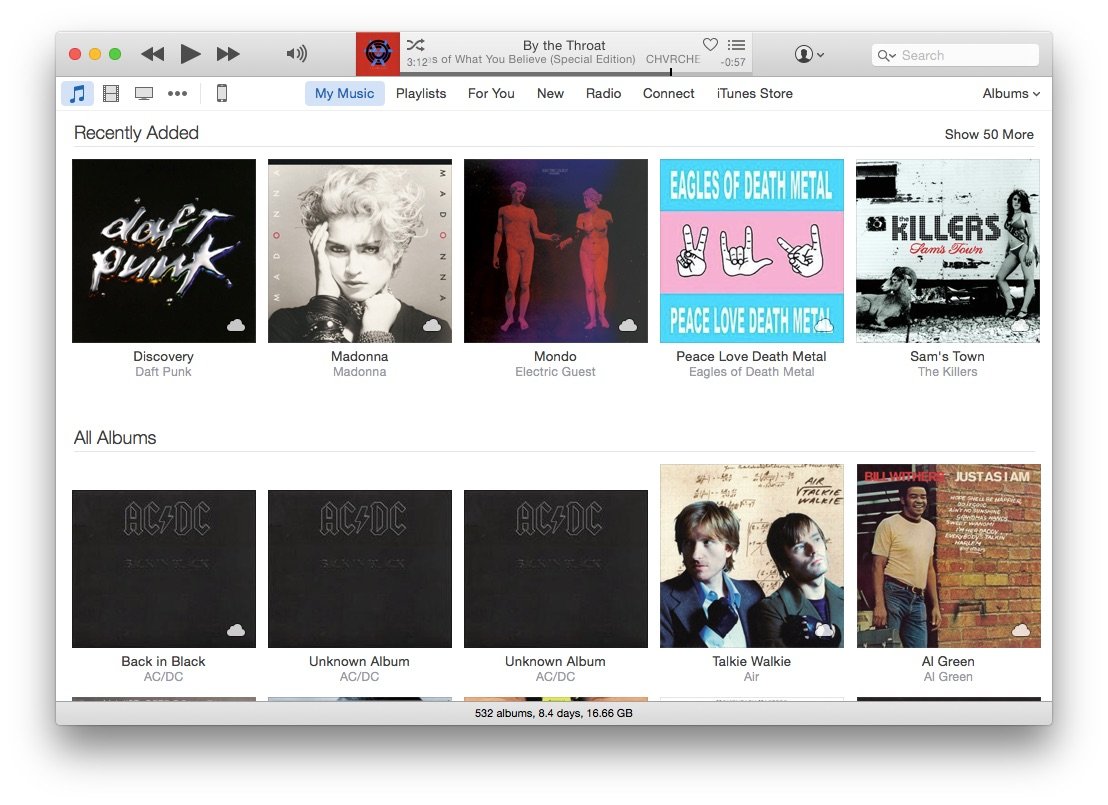Go to the For You tab

(491, 93)
